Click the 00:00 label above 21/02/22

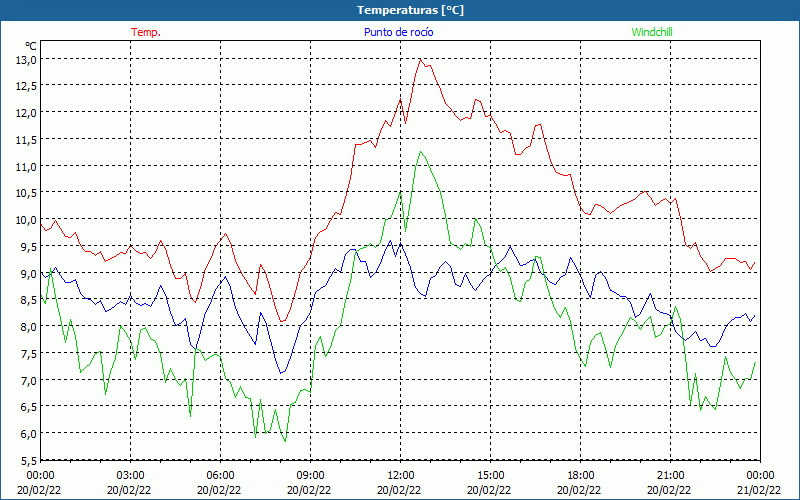pyautogui.click(x=761, y=476)
